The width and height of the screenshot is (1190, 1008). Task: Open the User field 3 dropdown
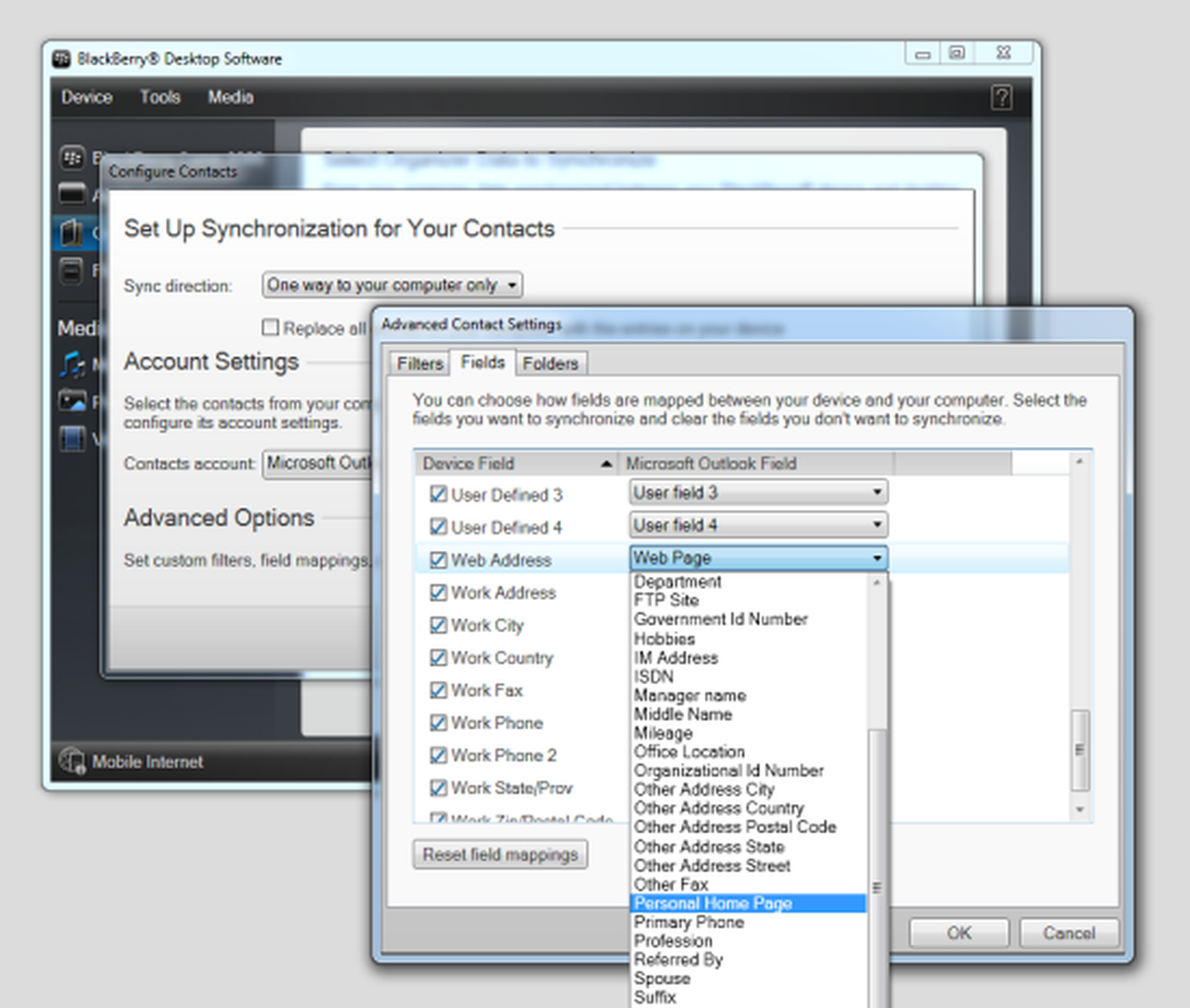click(x=876, y=492)
